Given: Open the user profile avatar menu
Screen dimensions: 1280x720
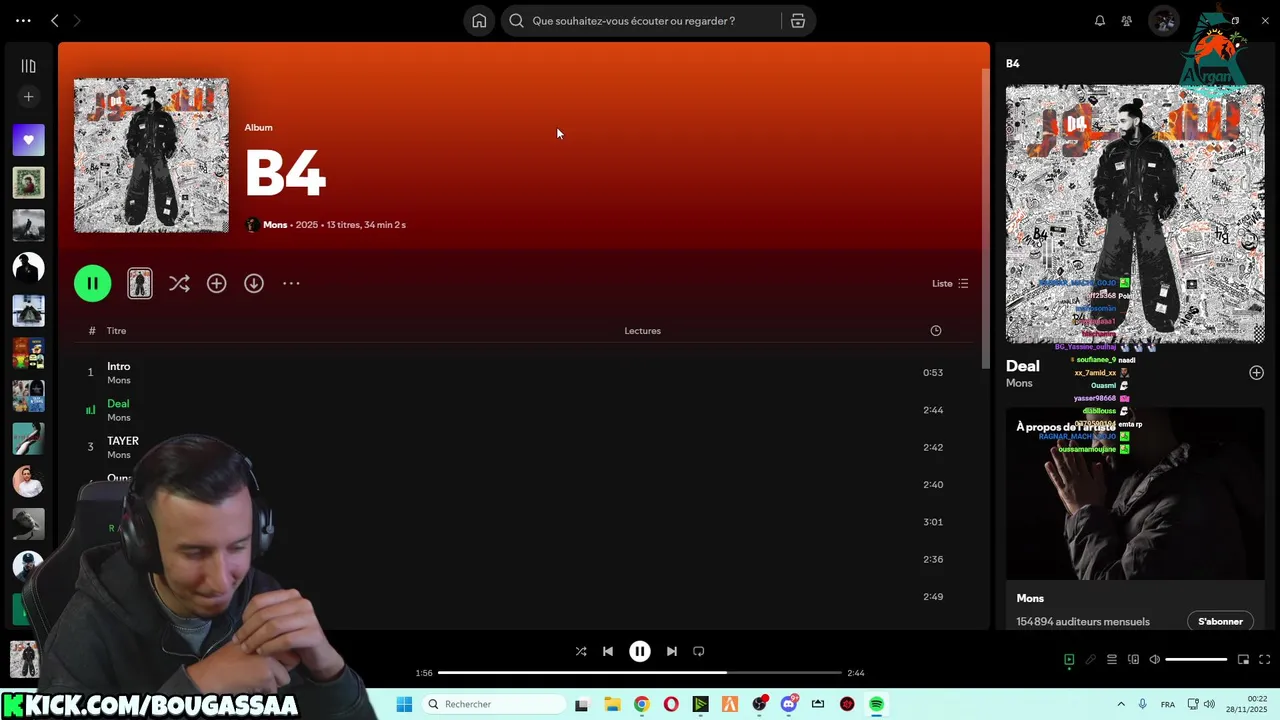Looking at the screenshot, I should (1163, 21).
